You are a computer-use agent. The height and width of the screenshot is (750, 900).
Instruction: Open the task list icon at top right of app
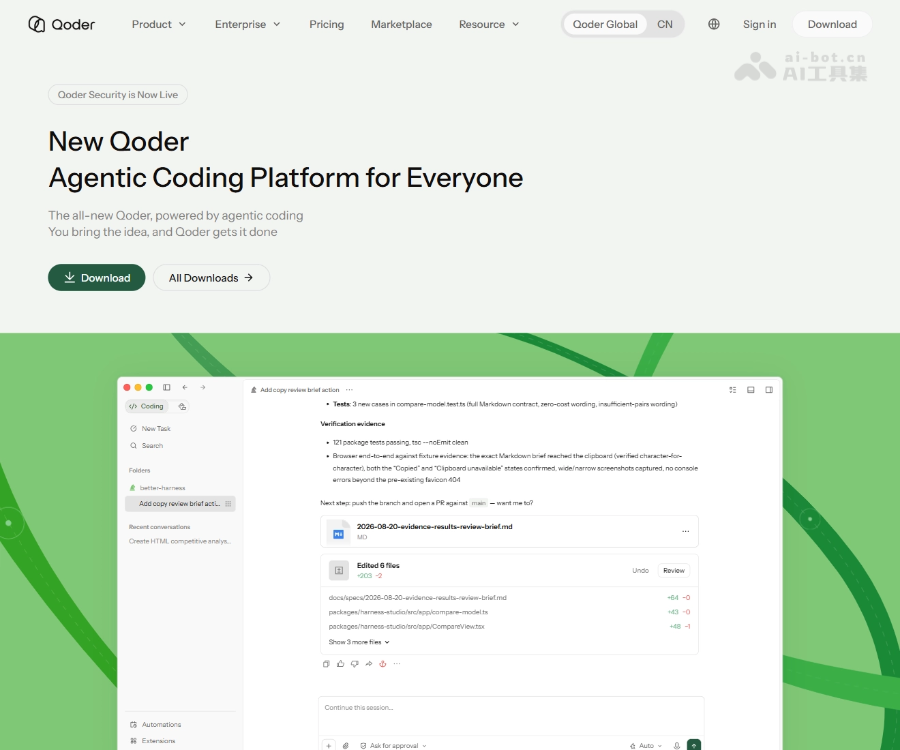tap(733, 390)
